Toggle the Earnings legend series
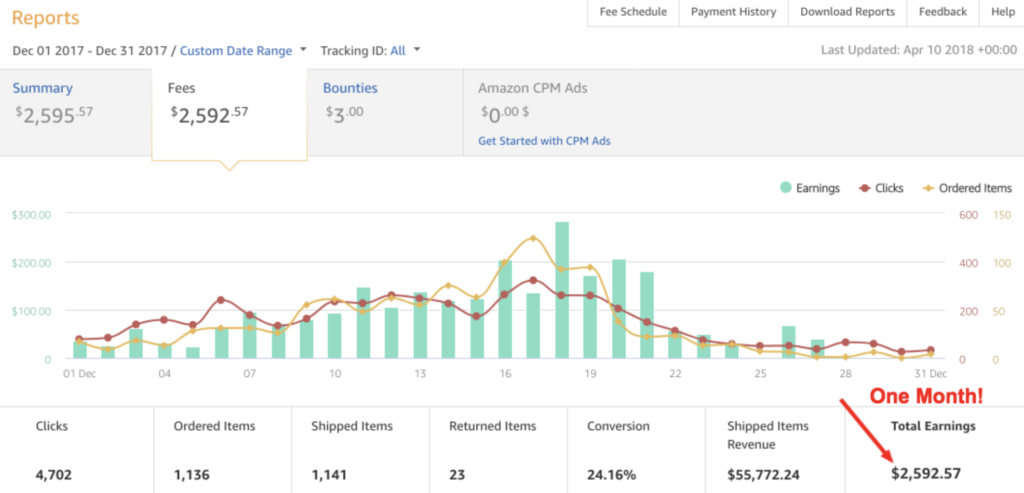The height and width of the screenshot is (493, 1024). (x=810, y=188)
